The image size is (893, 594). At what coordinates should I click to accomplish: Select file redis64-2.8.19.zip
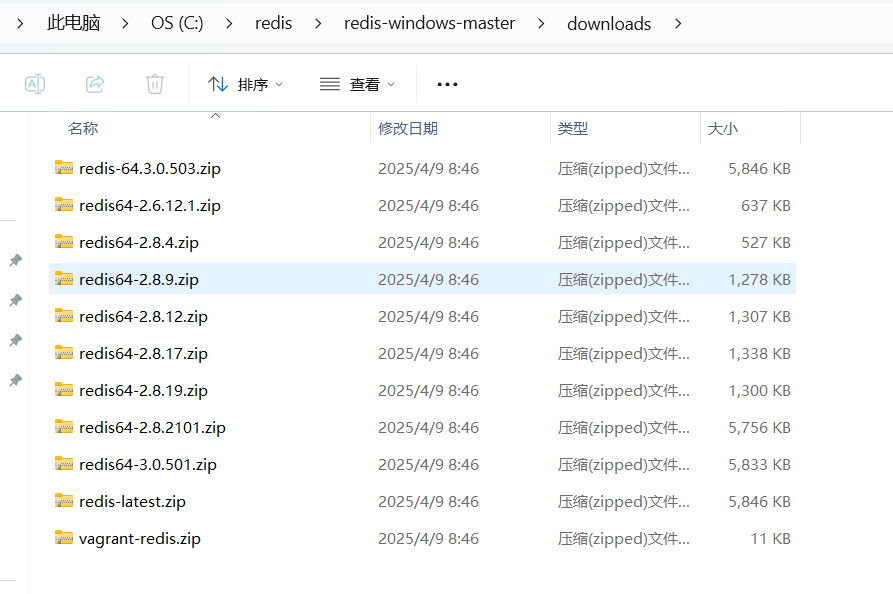(422, 391)
